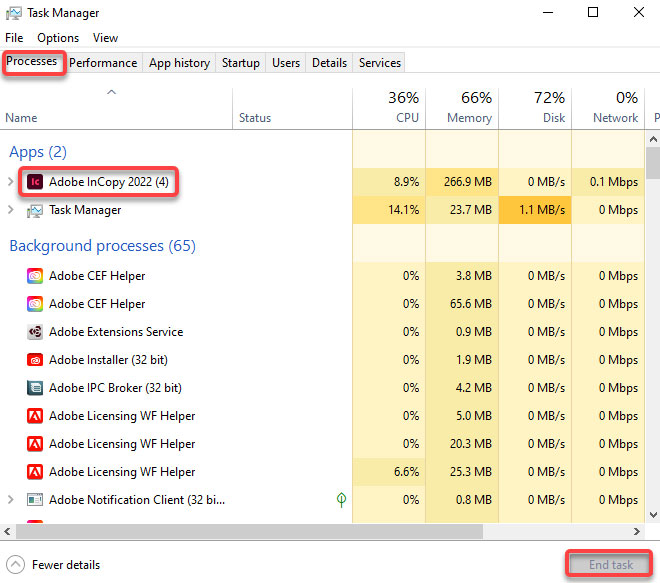The width and height of the screenshot is (660, 583).
Task: Click the 6.6% CPU cell
Action: [x=389, y=472]
